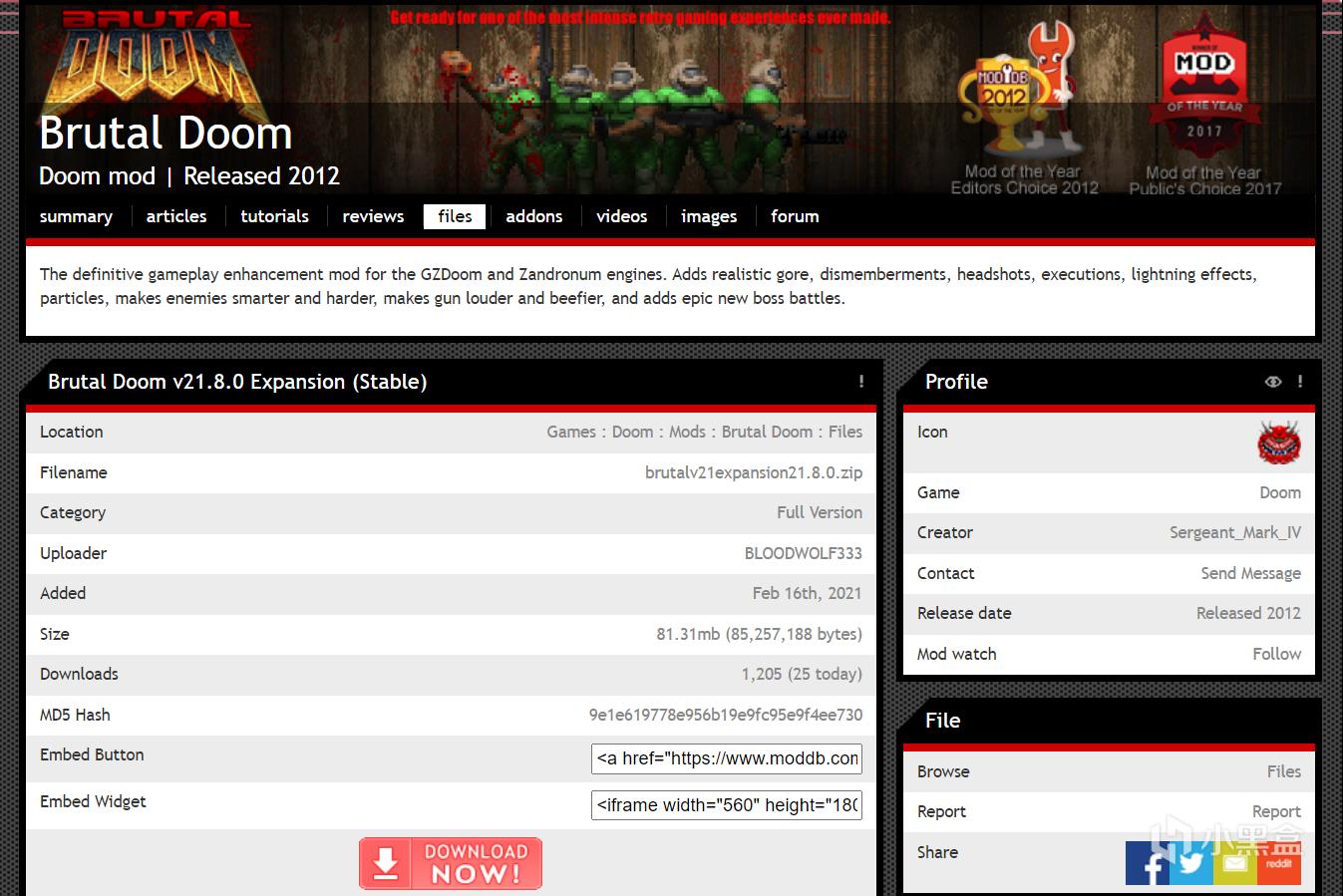Follow the mod via Mod watch link

(x=1276, y=654)
